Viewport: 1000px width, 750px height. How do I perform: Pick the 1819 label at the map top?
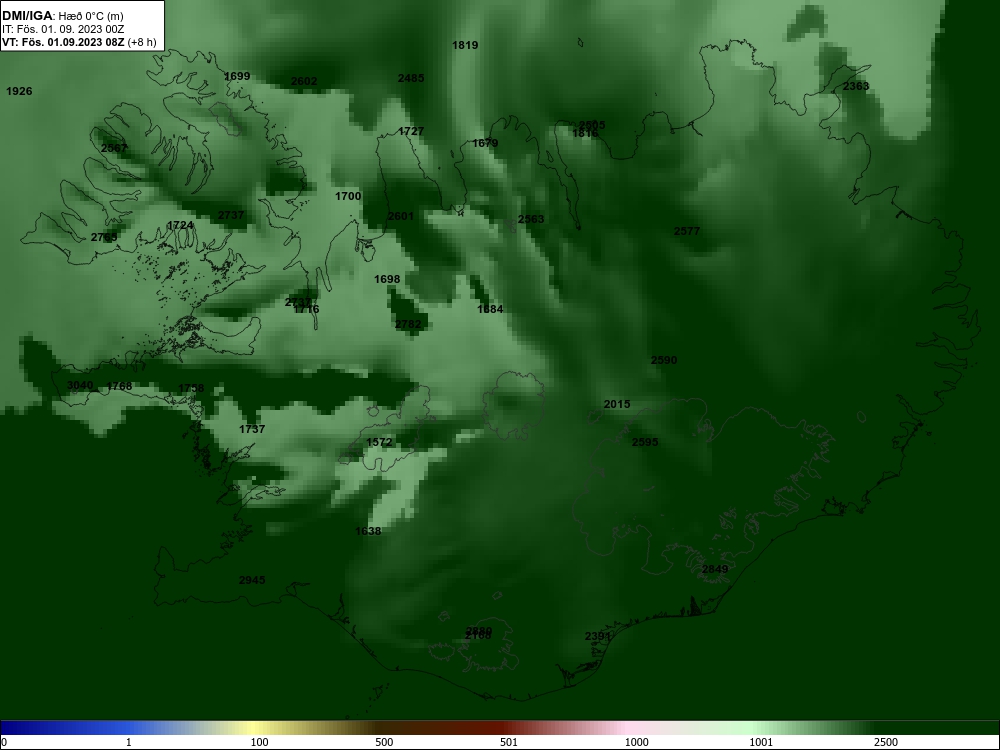(x=465, y=45)
